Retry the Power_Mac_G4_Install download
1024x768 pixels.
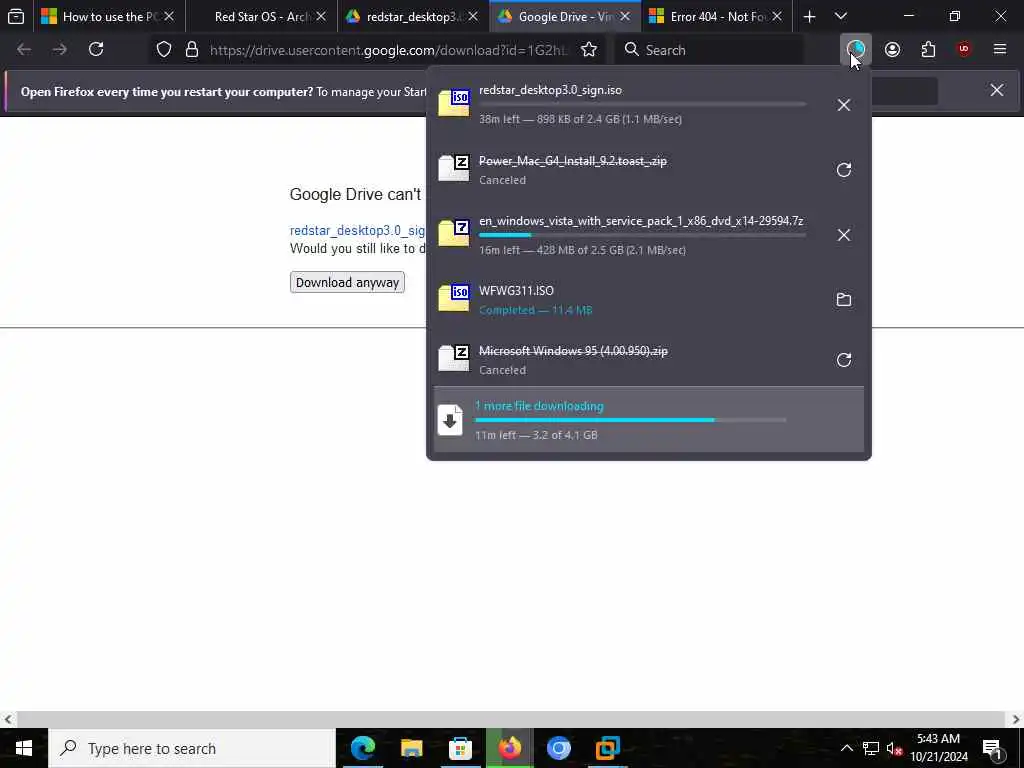tap(844, 170)
